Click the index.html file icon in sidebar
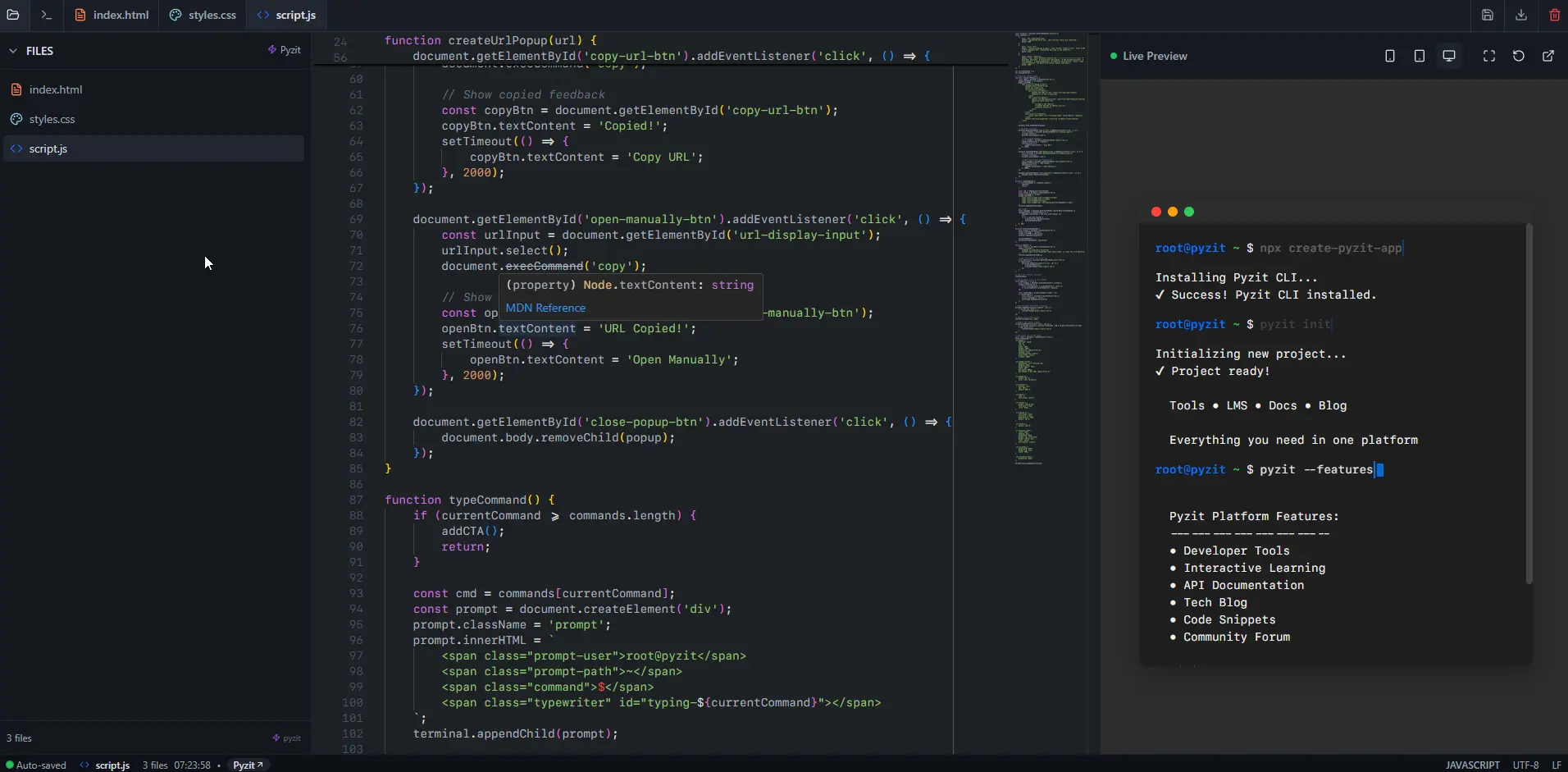 point(16,89)
